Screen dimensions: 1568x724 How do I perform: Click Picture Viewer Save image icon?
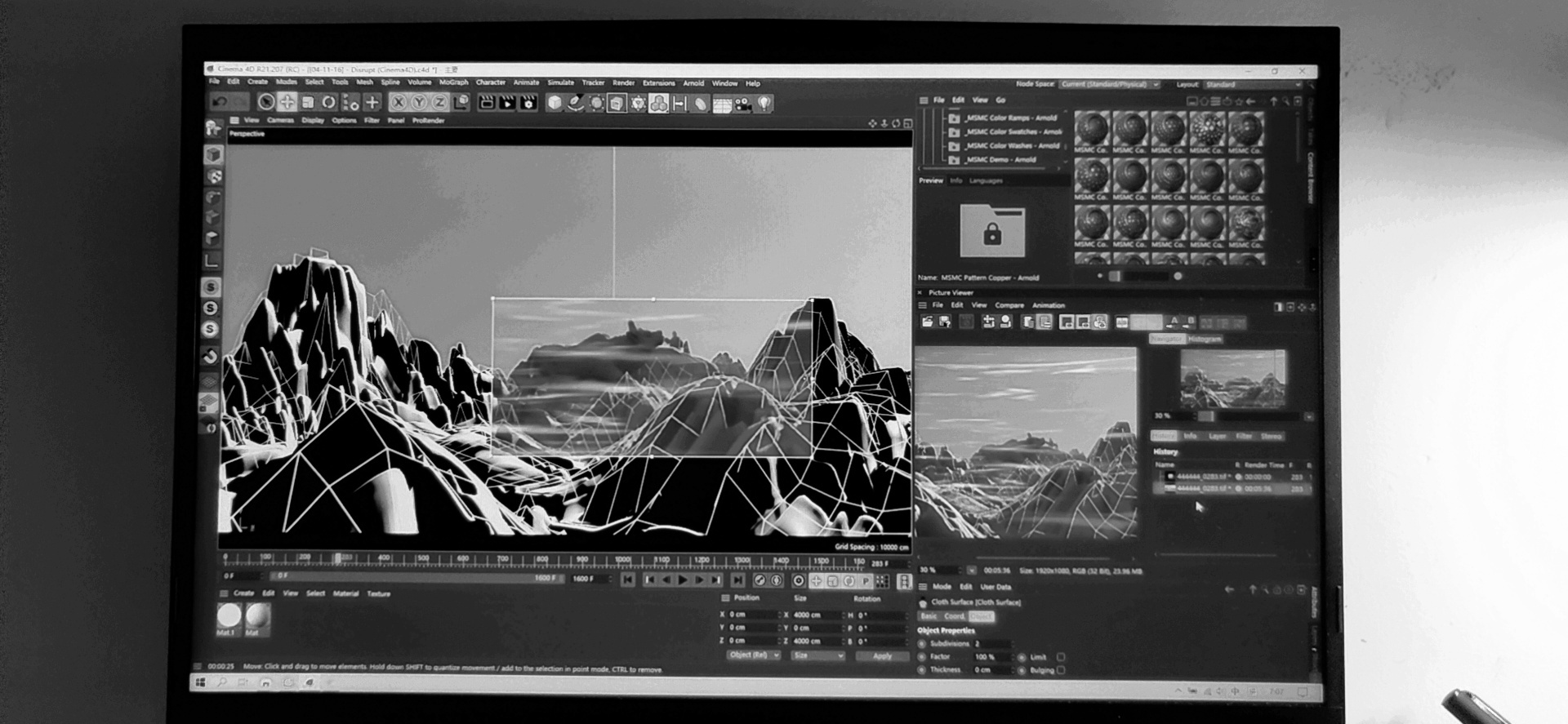[x=945, y=322]
